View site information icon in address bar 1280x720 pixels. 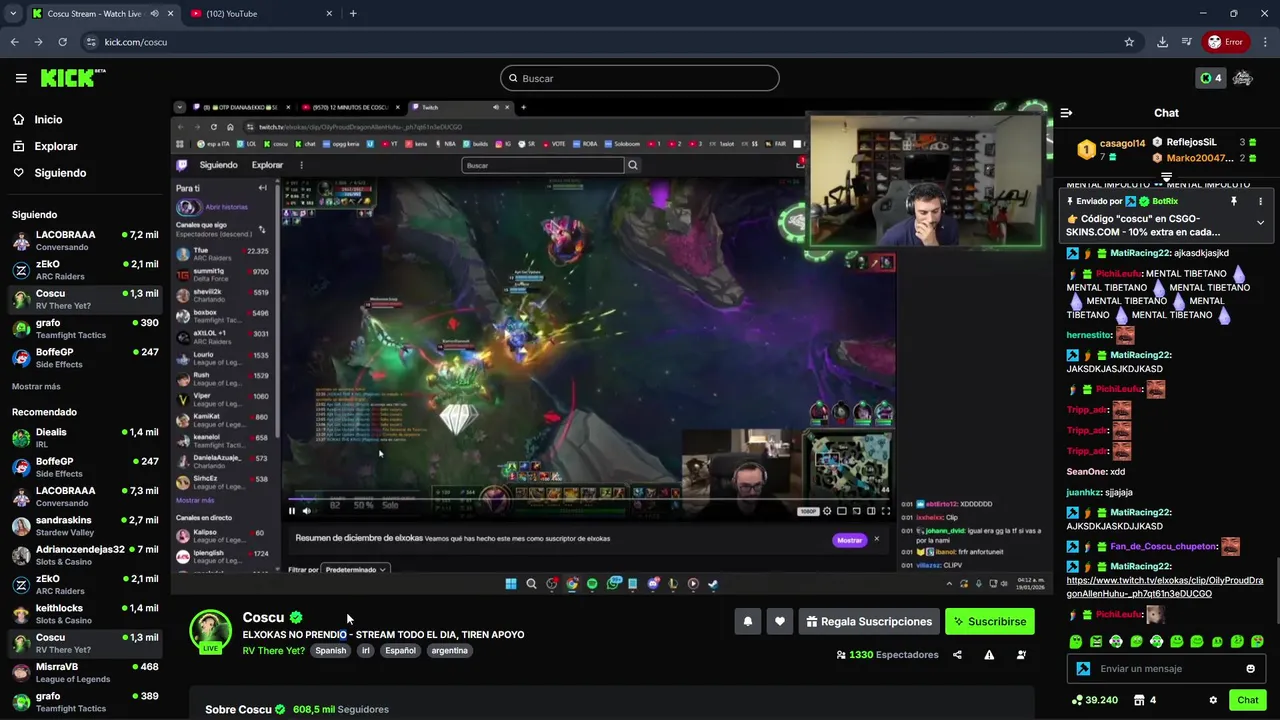pos(91,42)
